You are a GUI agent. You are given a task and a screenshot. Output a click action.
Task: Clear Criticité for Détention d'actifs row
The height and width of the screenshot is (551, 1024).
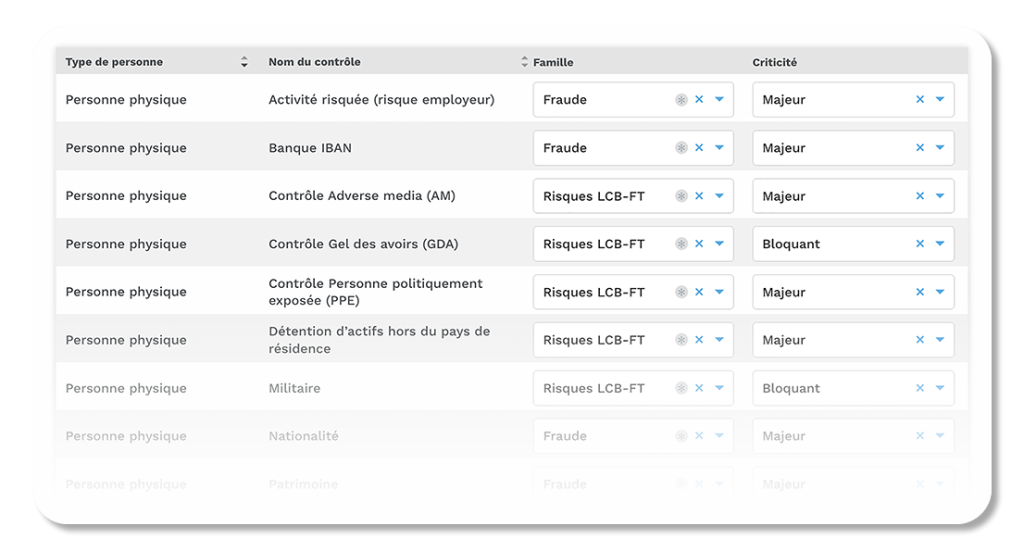920,340
